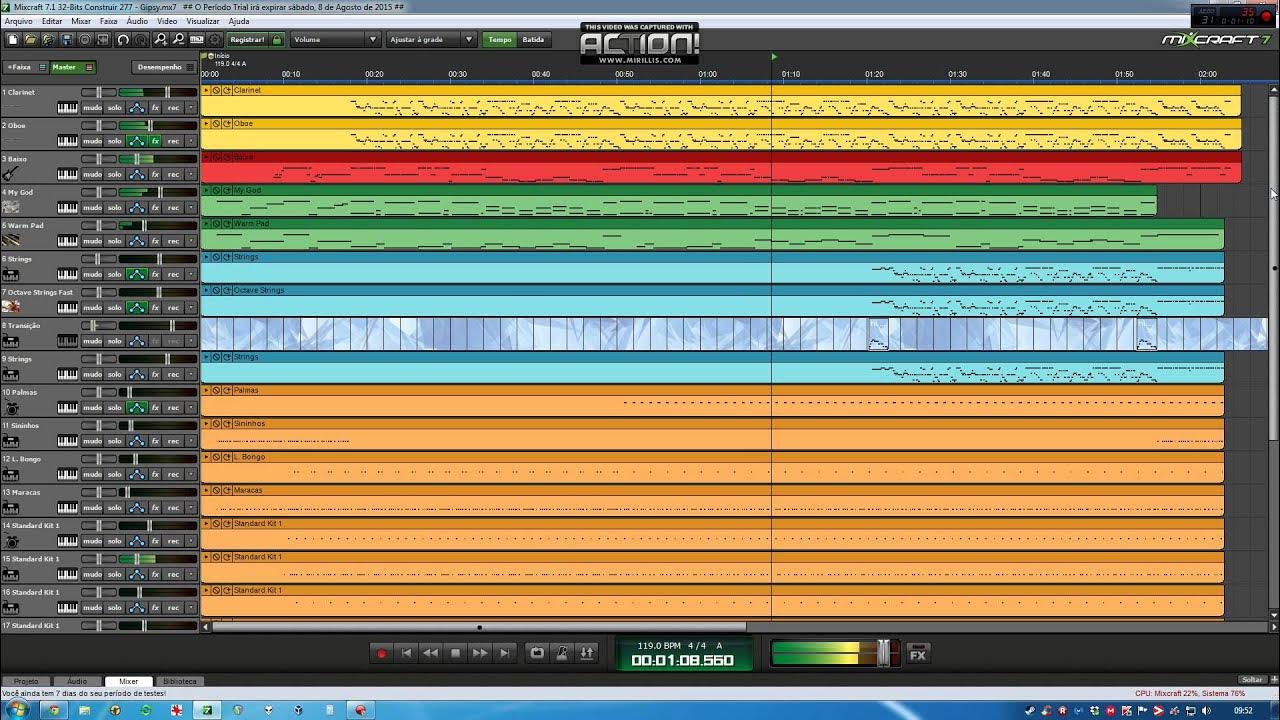Open fx on the Oboe track
Image resolution: width=1280 pixels, height=720 pixels.
[x=155, y=141]
